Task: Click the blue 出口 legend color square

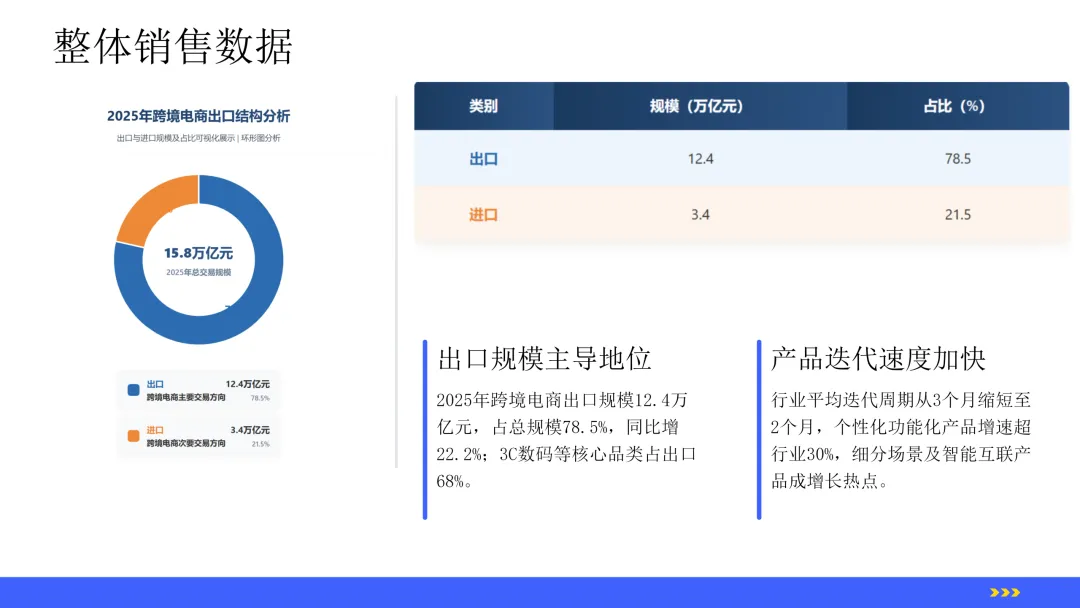Action: pyautogui.click(x=134, y=390)
